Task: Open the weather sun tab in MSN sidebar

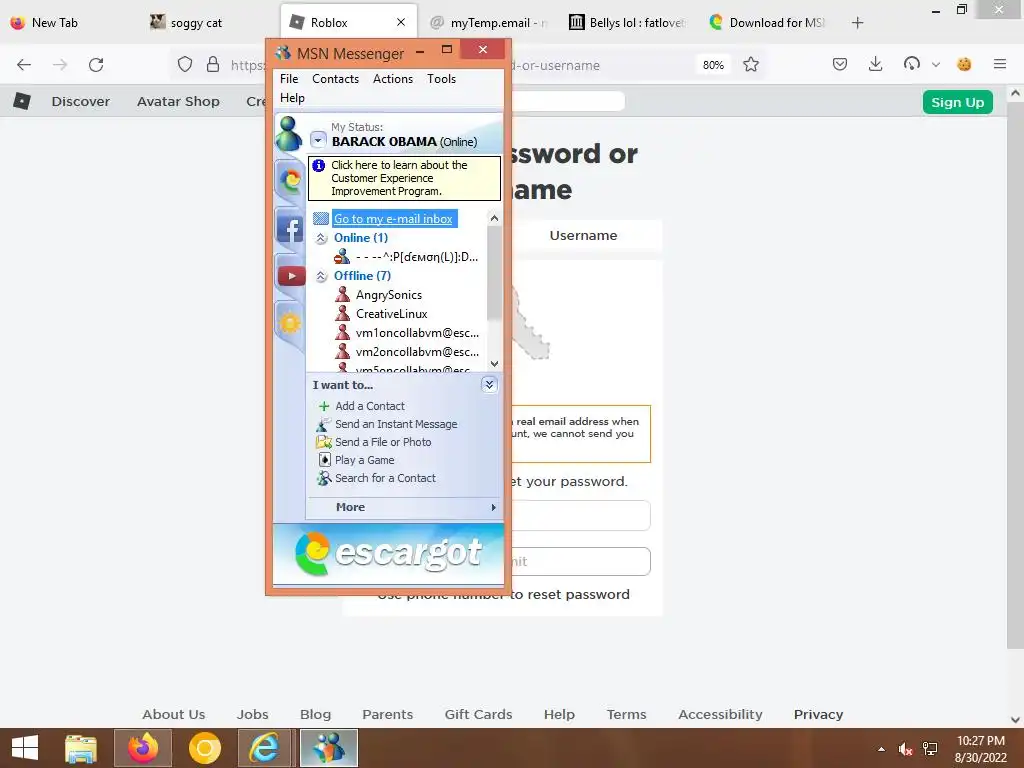Action: tap(290, 323)
